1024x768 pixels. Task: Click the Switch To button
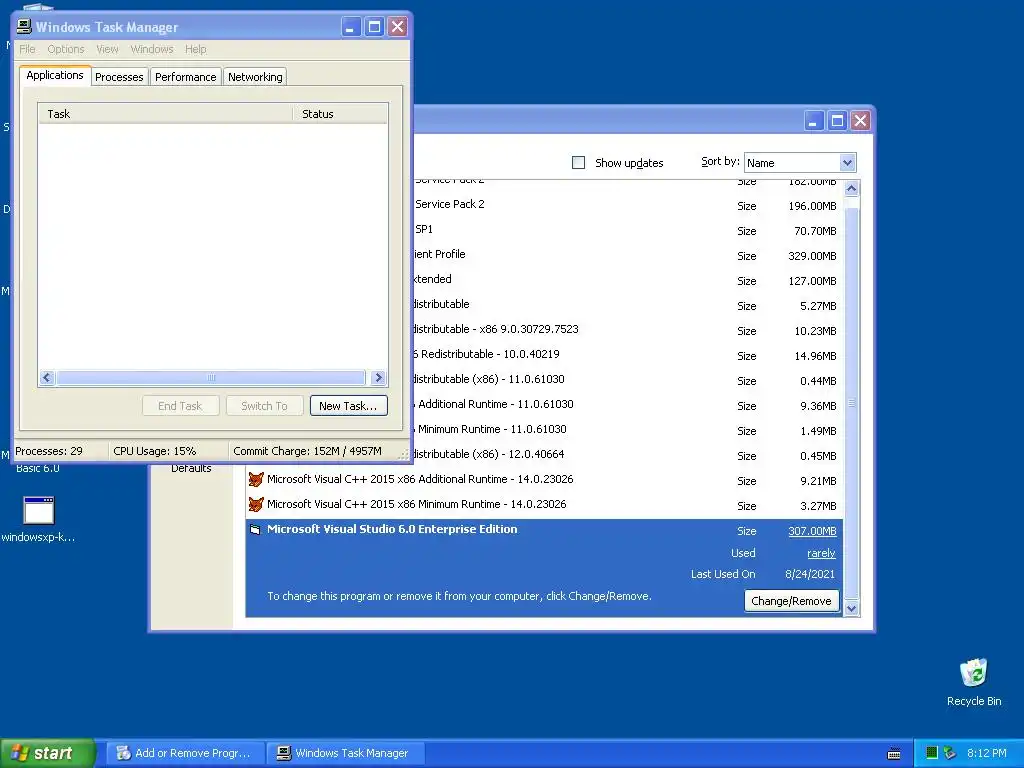(x=264, y=406)
